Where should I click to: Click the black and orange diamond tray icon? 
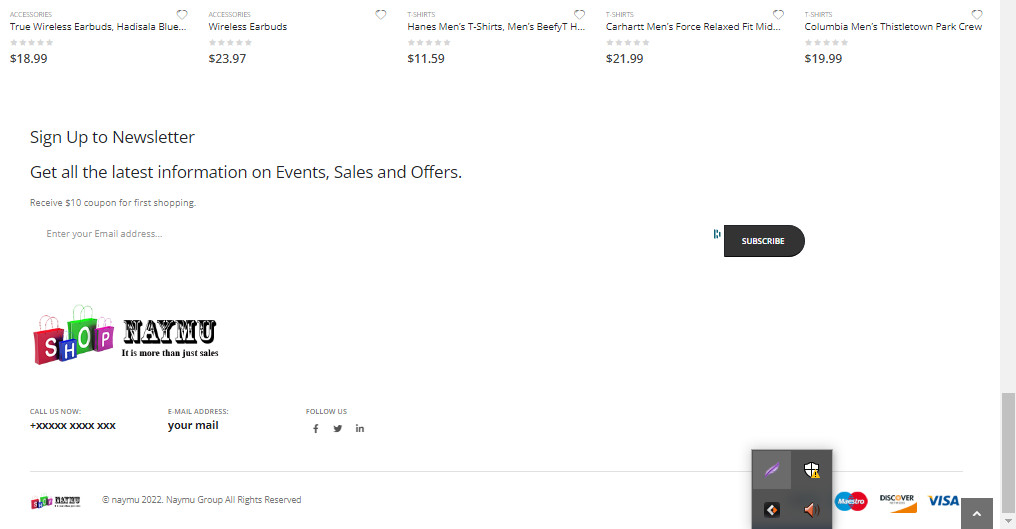pos(772,510)
